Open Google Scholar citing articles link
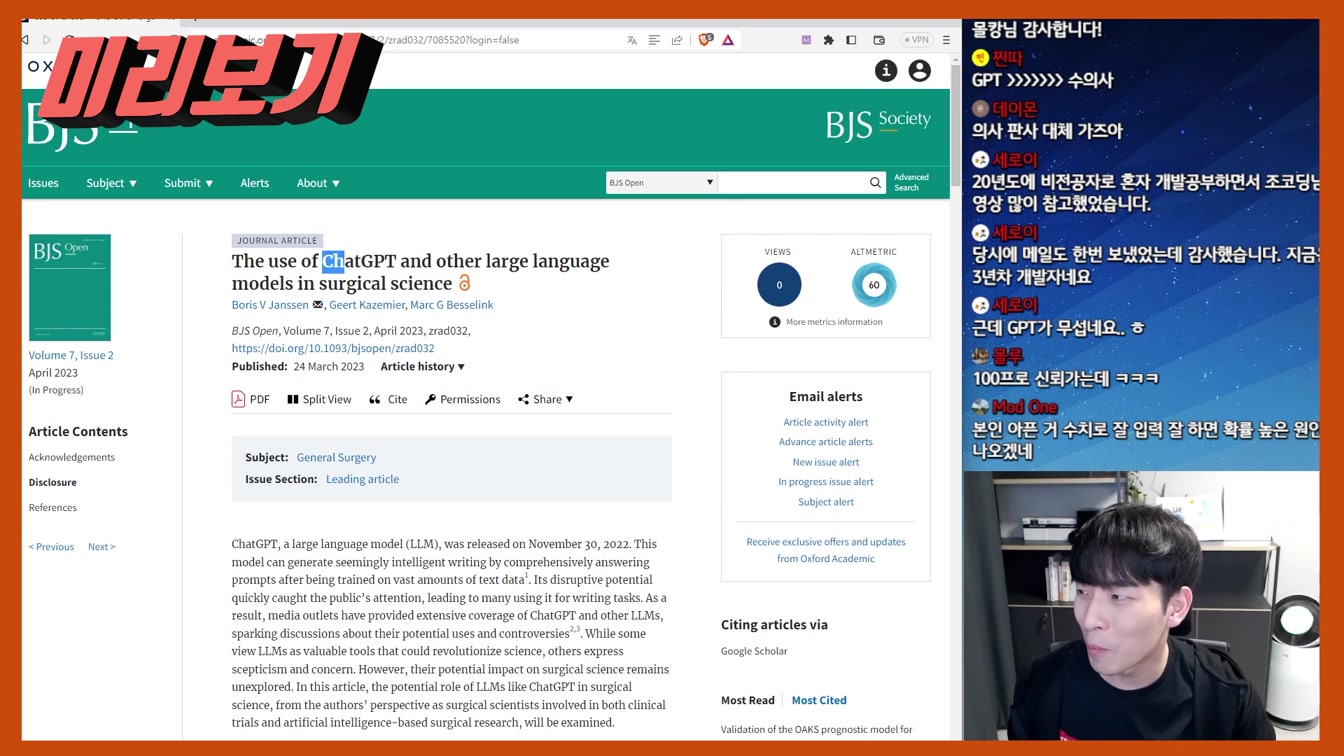 click(754, 651)
